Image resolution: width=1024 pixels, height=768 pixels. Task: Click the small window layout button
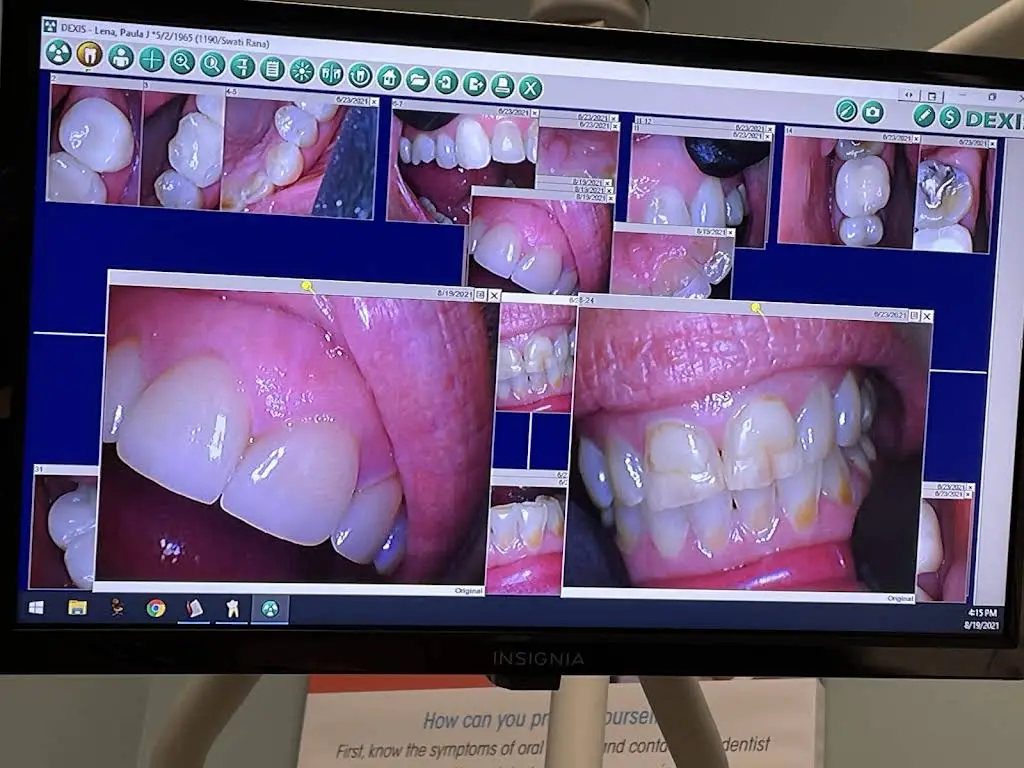coord(933,97)
